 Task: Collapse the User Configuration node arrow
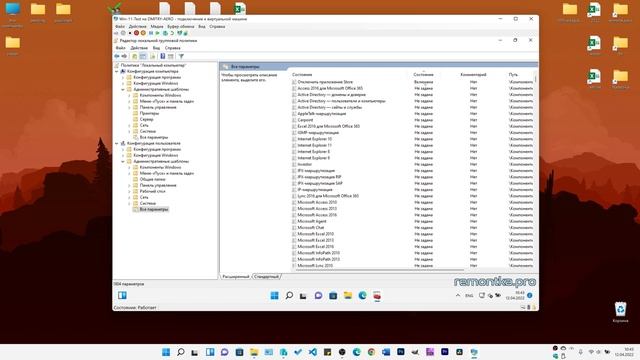pyautogui.click(x=117, y=143)
